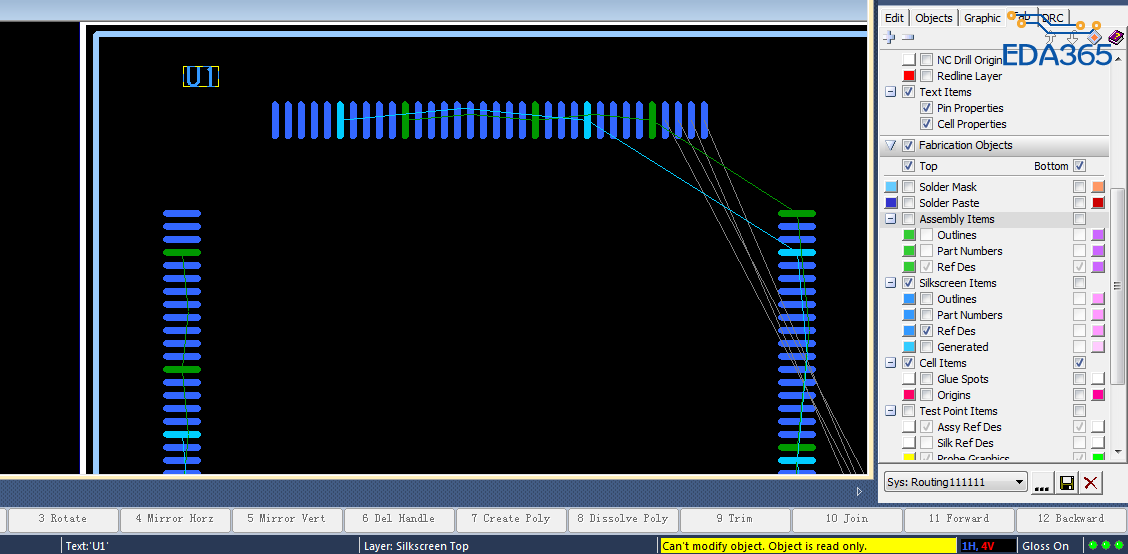
Task: Toggle the Text Items checkbox
Action: (909, 92)
